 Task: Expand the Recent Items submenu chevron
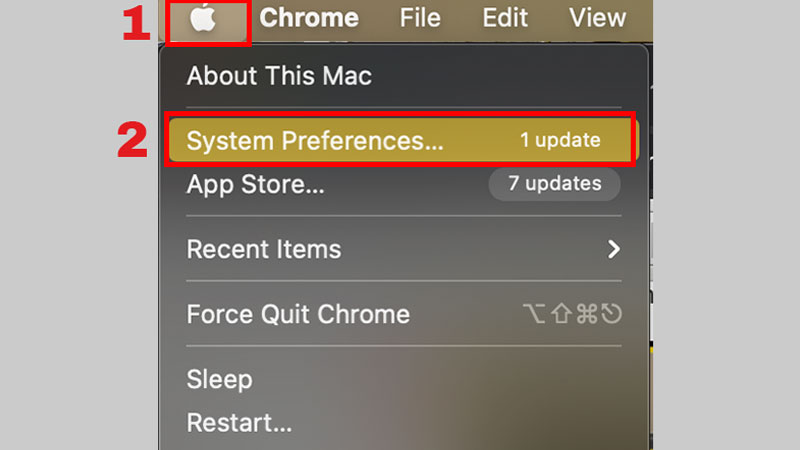pos(614,249)
